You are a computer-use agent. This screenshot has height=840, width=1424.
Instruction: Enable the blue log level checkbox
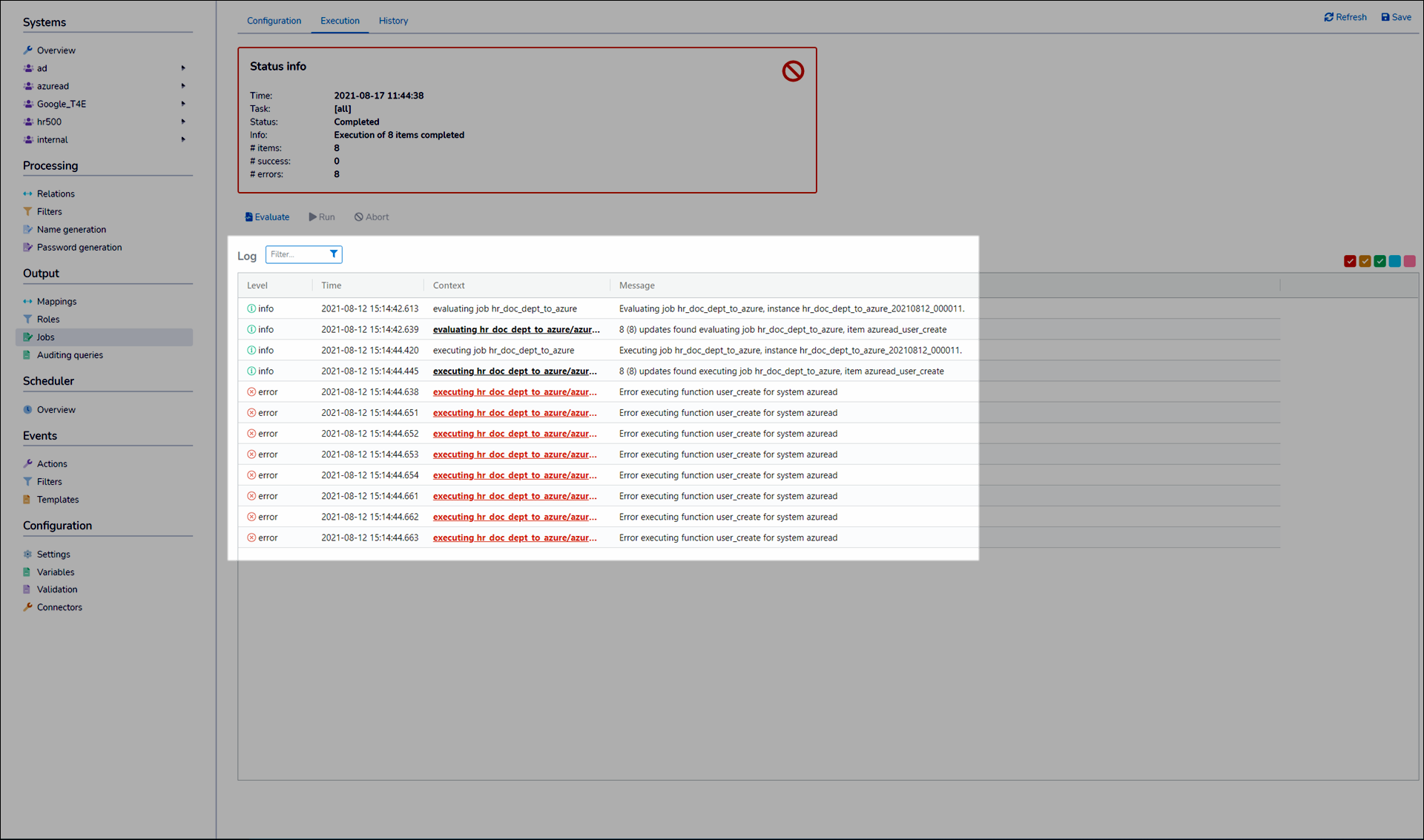coord(1394,261)
